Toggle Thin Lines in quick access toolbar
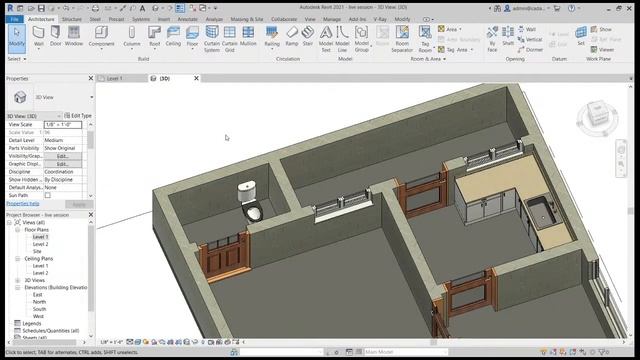640x360 pixels. point(180,8)
